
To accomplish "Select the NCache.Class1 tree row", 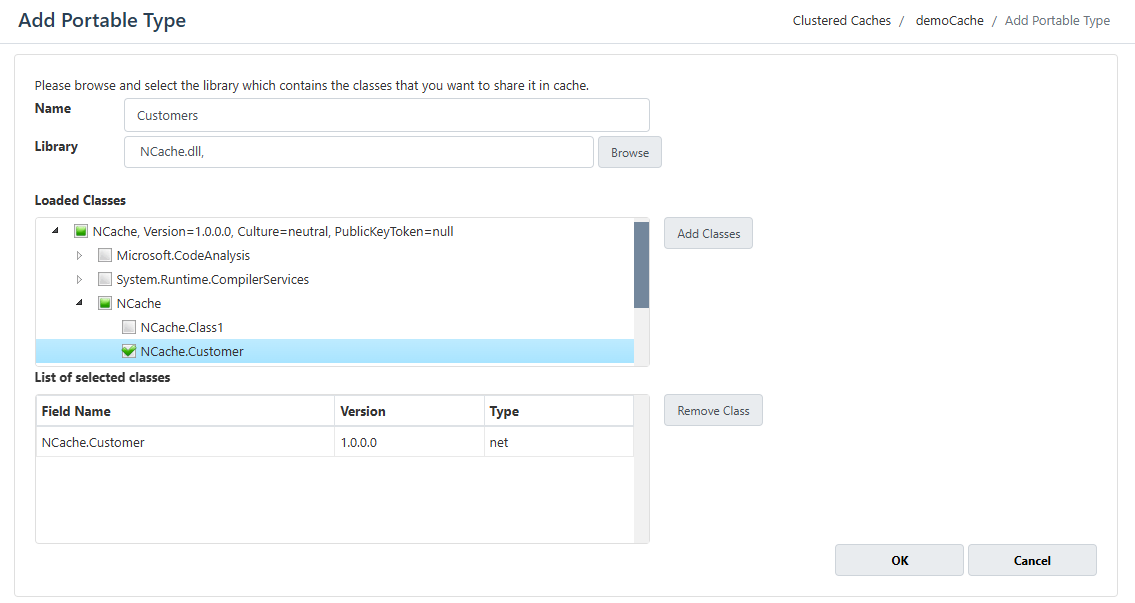I will click(x=334, y=327).
